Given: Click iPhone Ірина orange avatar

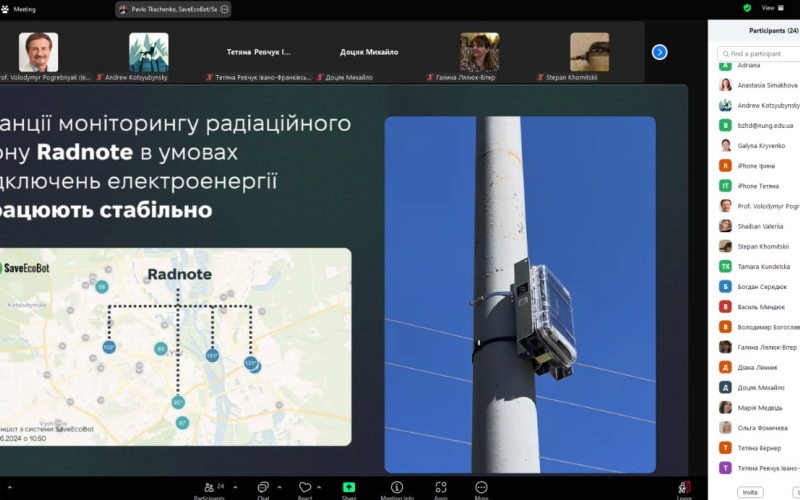Looking at the screenshot, I should click(726, 166).
